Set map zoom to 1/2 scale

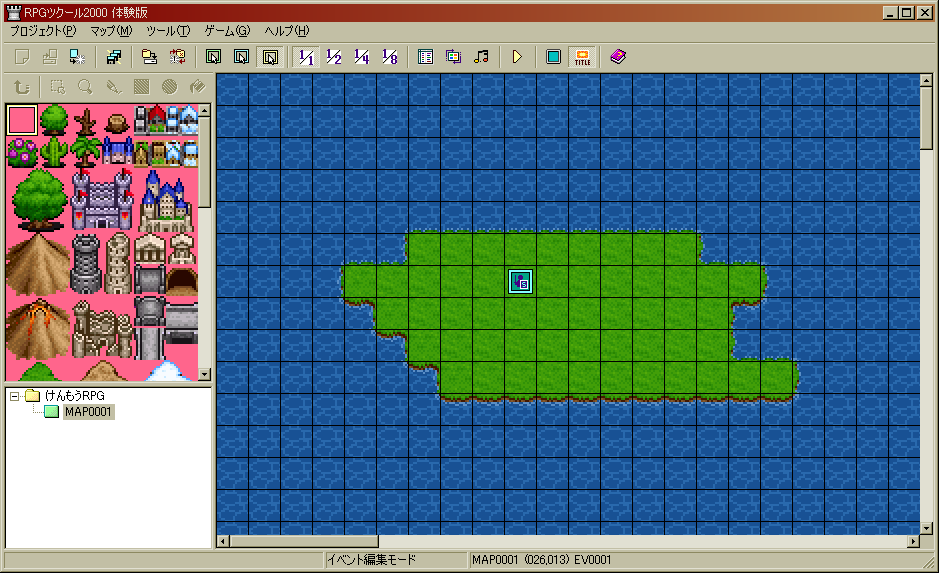click(334, 57)
